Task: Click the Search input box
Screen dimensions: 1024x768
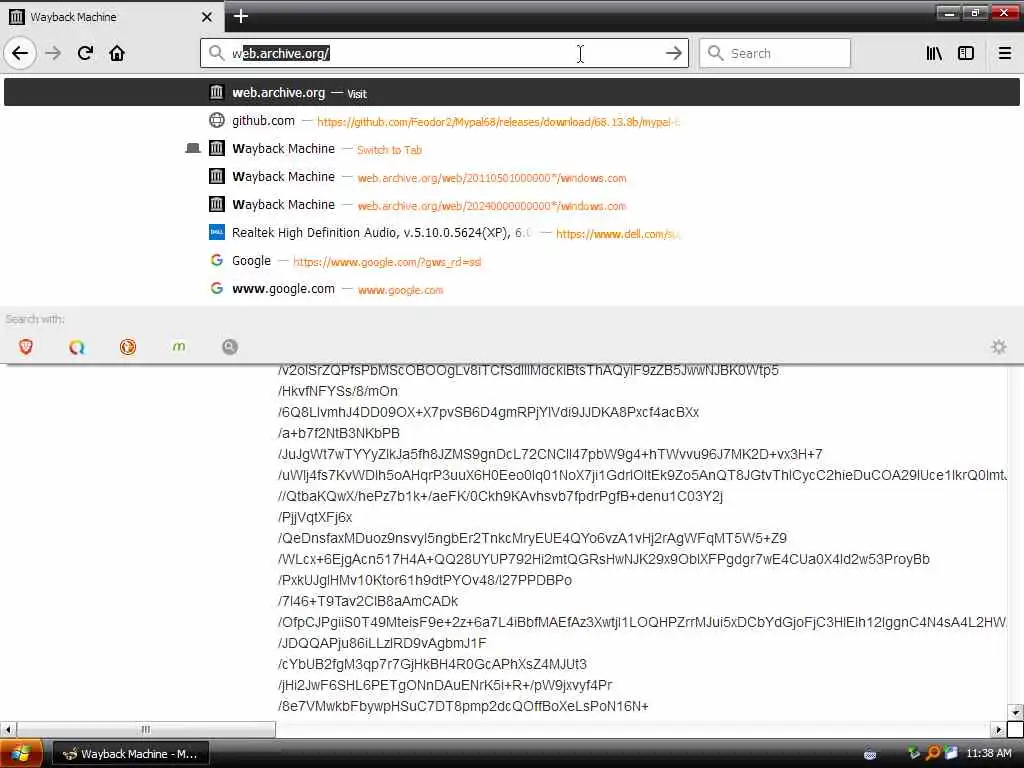Action: [775, 53]
